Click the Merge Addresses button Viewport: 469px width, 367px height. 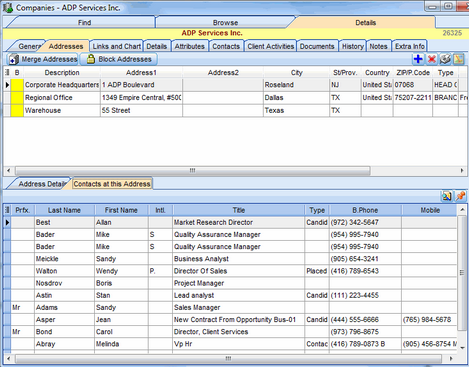[x=43, y=59]
